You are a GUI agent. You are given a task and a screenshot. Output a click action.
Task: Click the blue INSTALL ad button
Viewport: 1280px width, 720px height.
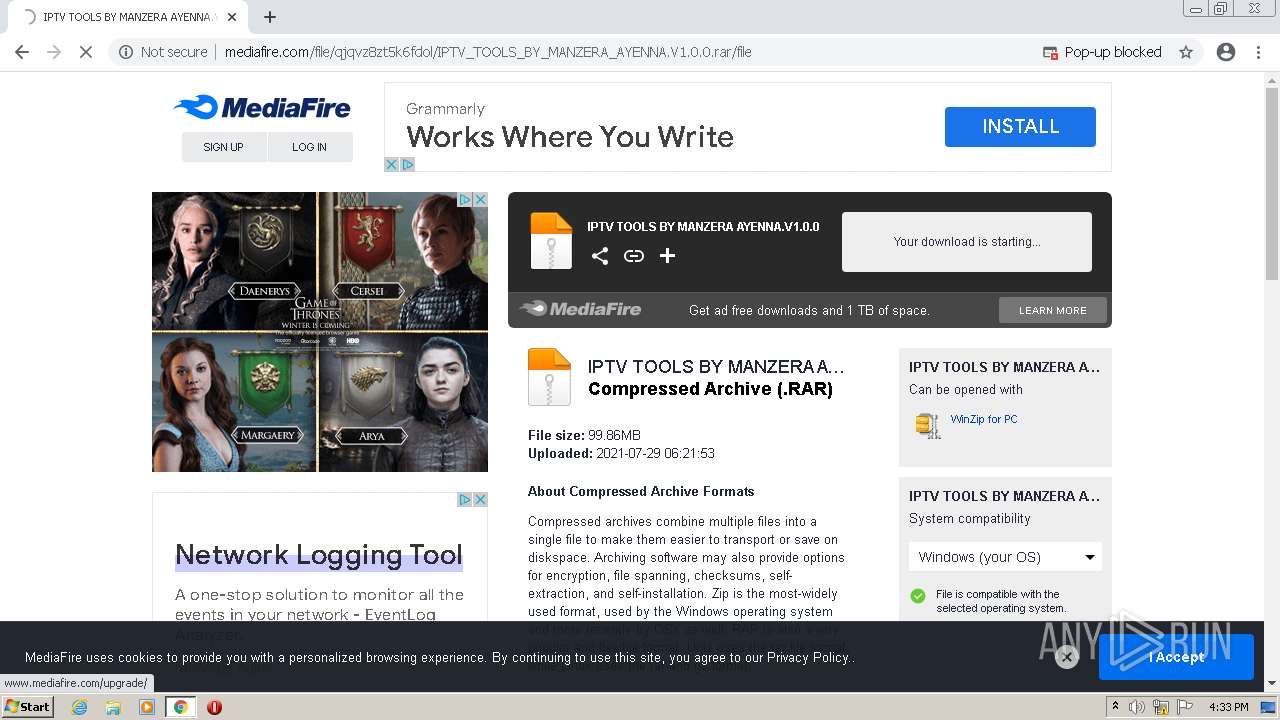tap(1020, 127)
